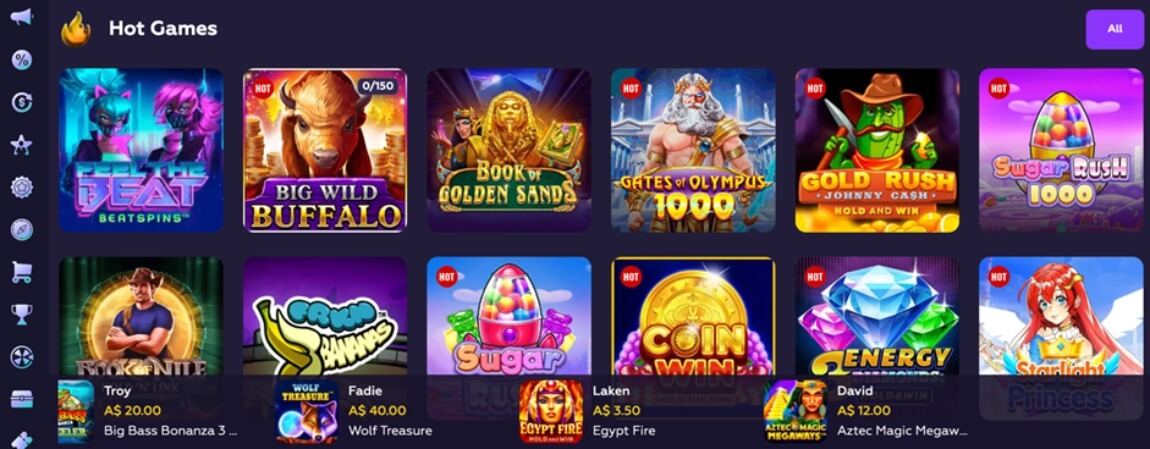1150x449 pixels.
Task: Open the treasure chest icon in sidebar
Action: coord(21,399)
